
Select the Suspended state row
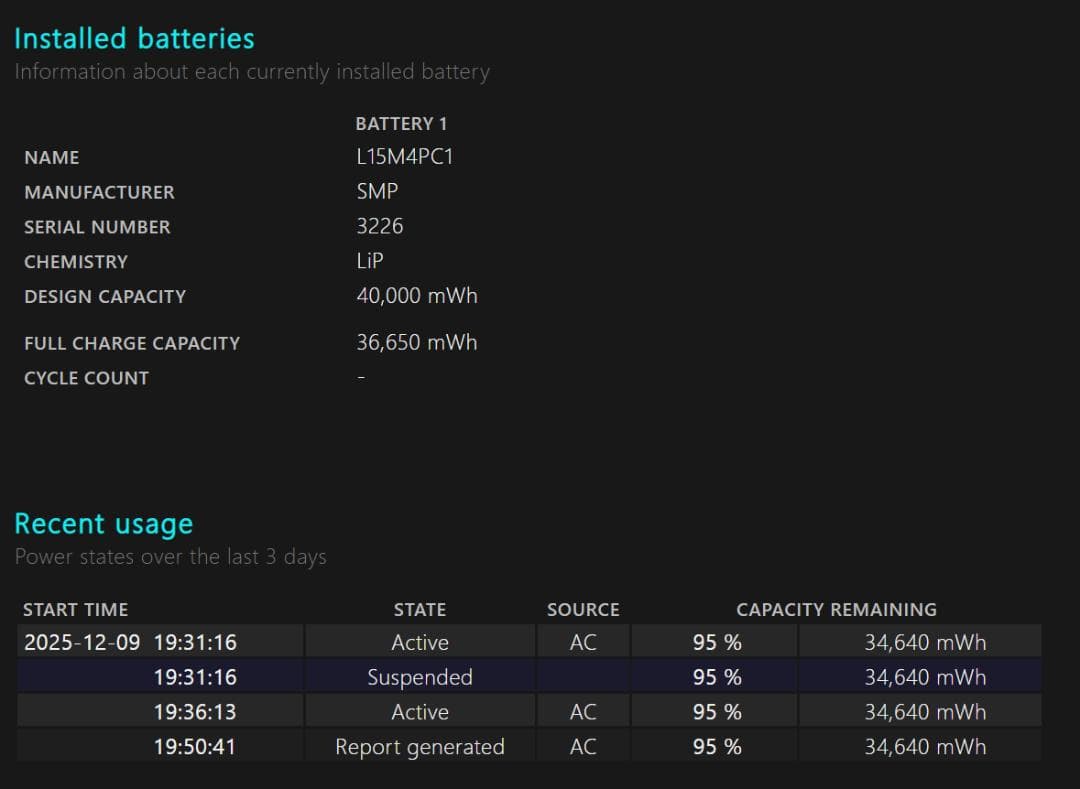[x=420, y=677]
